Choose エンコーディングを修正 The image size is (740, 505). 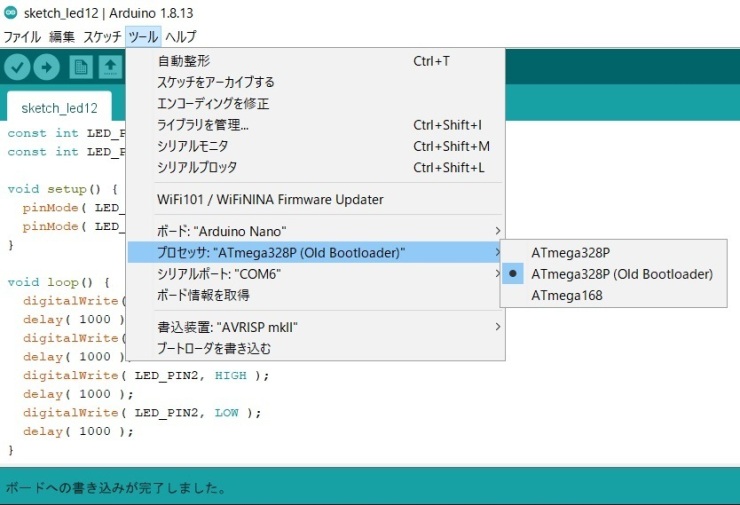pyautogui.click(x=316, y=103)
